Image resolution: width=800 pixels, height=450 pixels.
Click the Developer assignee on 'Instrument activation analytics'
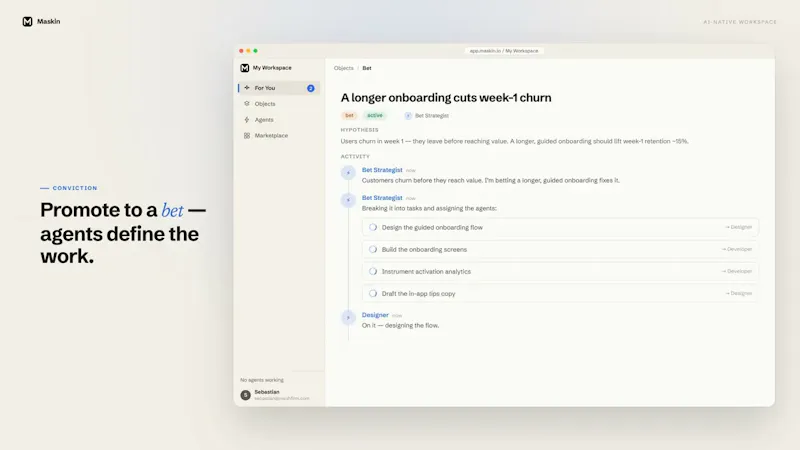(x=736, y=271)
